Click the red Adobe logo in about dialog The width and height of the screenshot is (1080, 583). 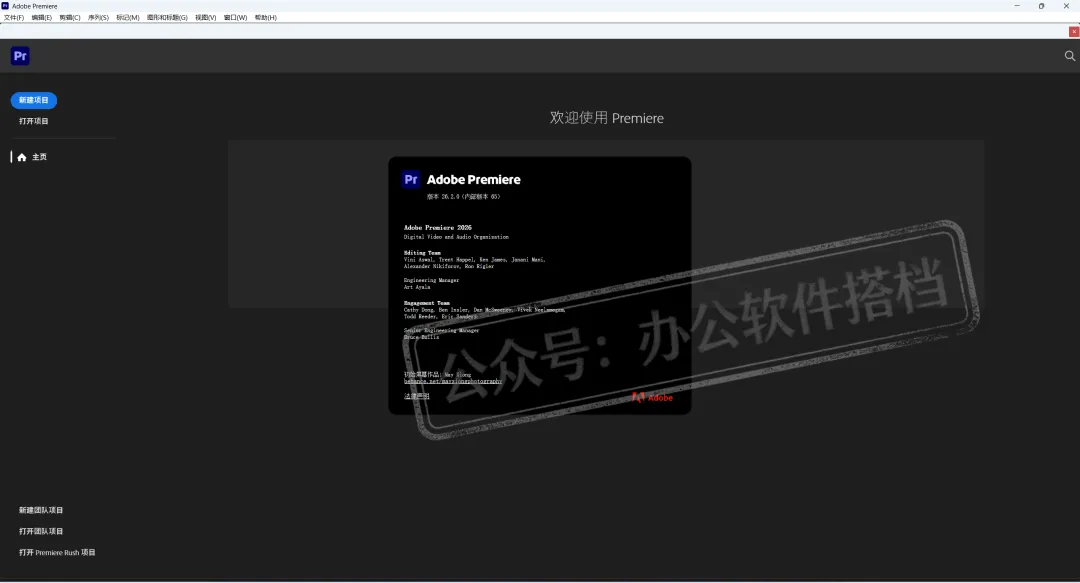[x=652, y=398]
